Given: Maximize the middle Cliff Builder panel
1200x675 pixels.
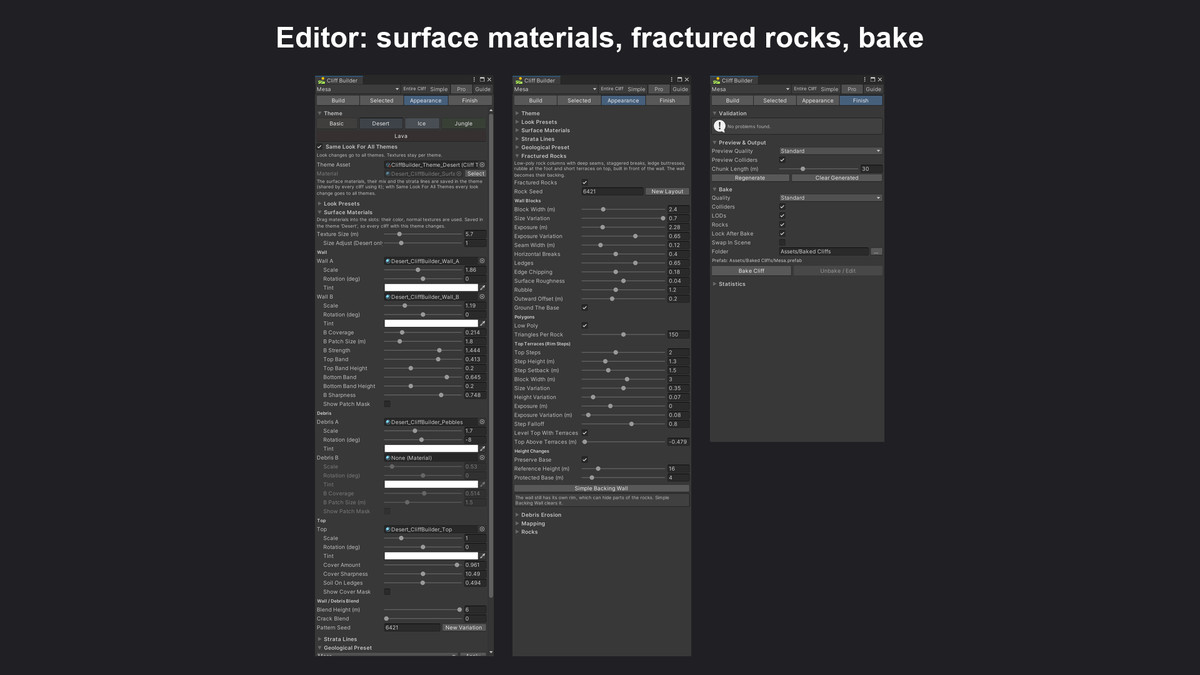Looking at the screenshot, I should click(x=679, y=80).
